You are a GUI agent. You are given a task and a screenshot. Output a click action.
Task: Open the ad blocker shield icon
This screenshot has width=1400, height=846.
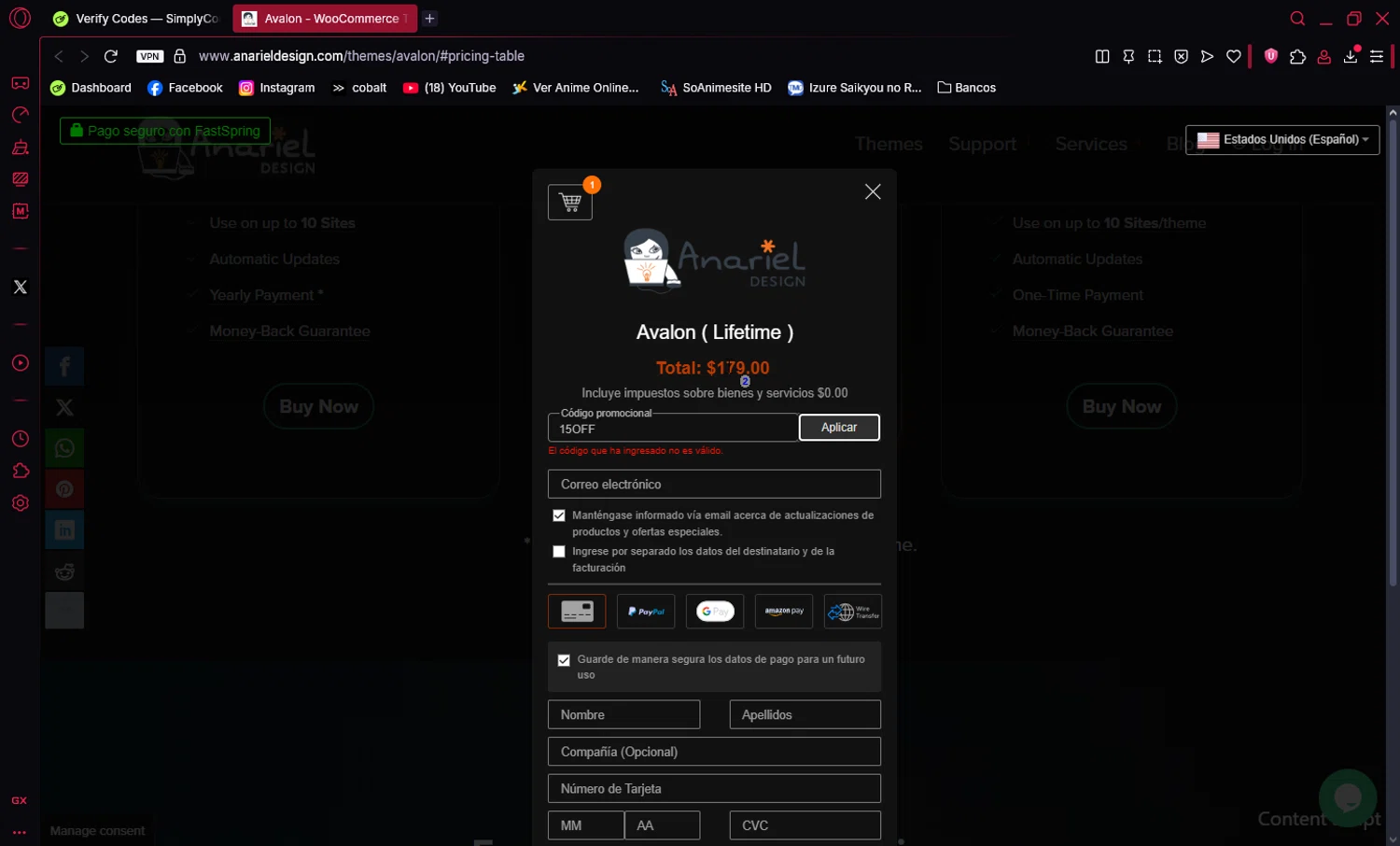(1270, 56)
